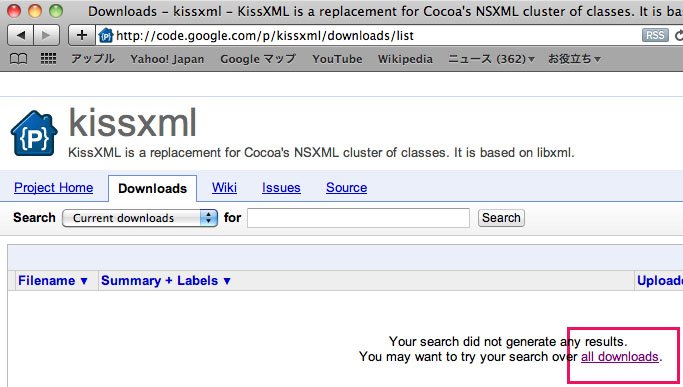This screenshot has width=683, height=387.
Task: Open the Yahoo! Japan bookmark
Action: pos(167,59)
